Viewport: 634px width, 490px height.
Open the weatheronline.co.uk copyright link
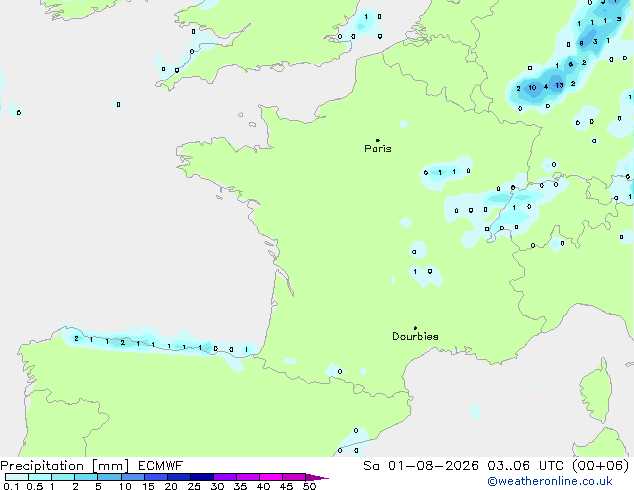549,481
